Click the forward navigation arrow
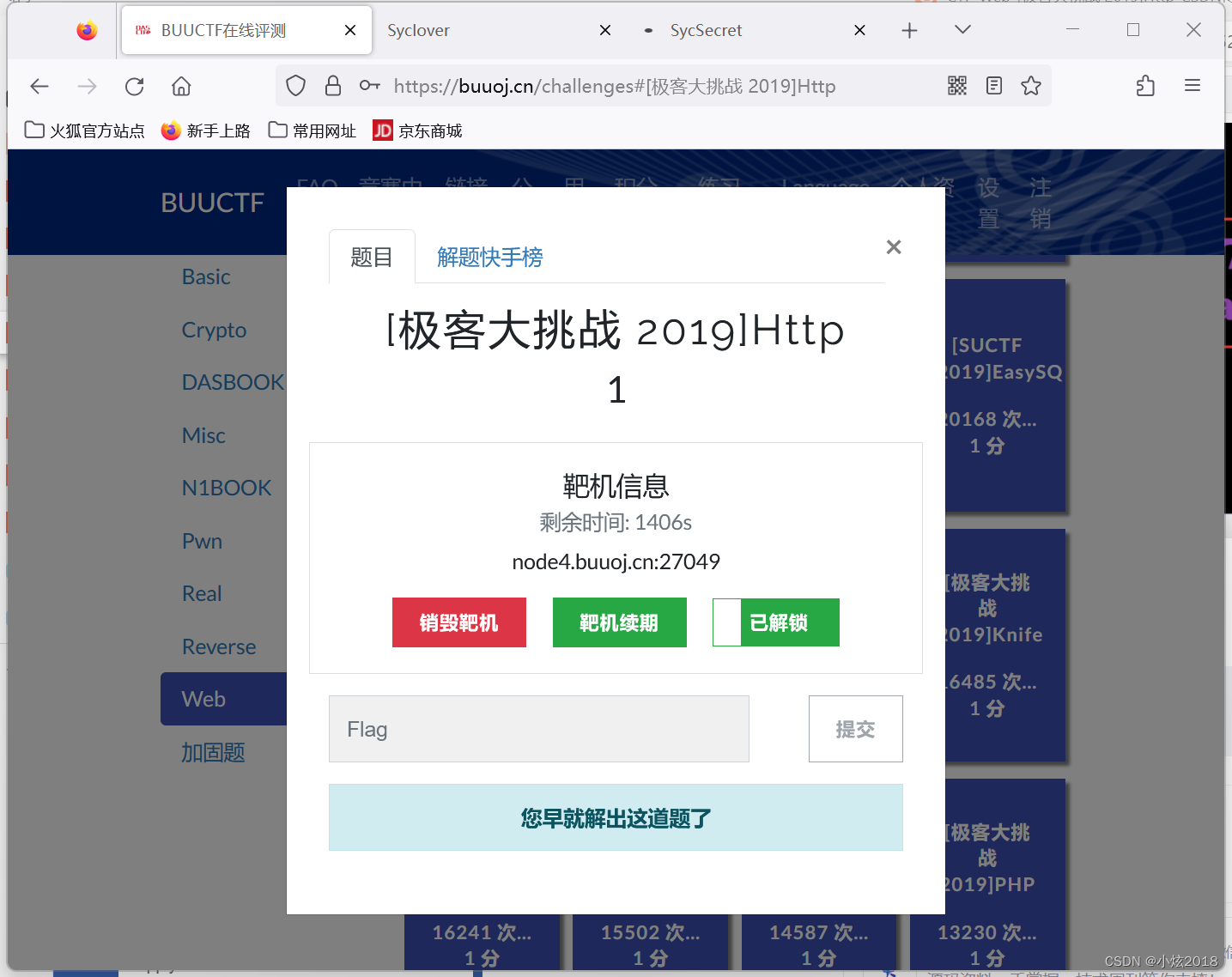This screenshot has width=1232, height=977. [x=87, y=86]
